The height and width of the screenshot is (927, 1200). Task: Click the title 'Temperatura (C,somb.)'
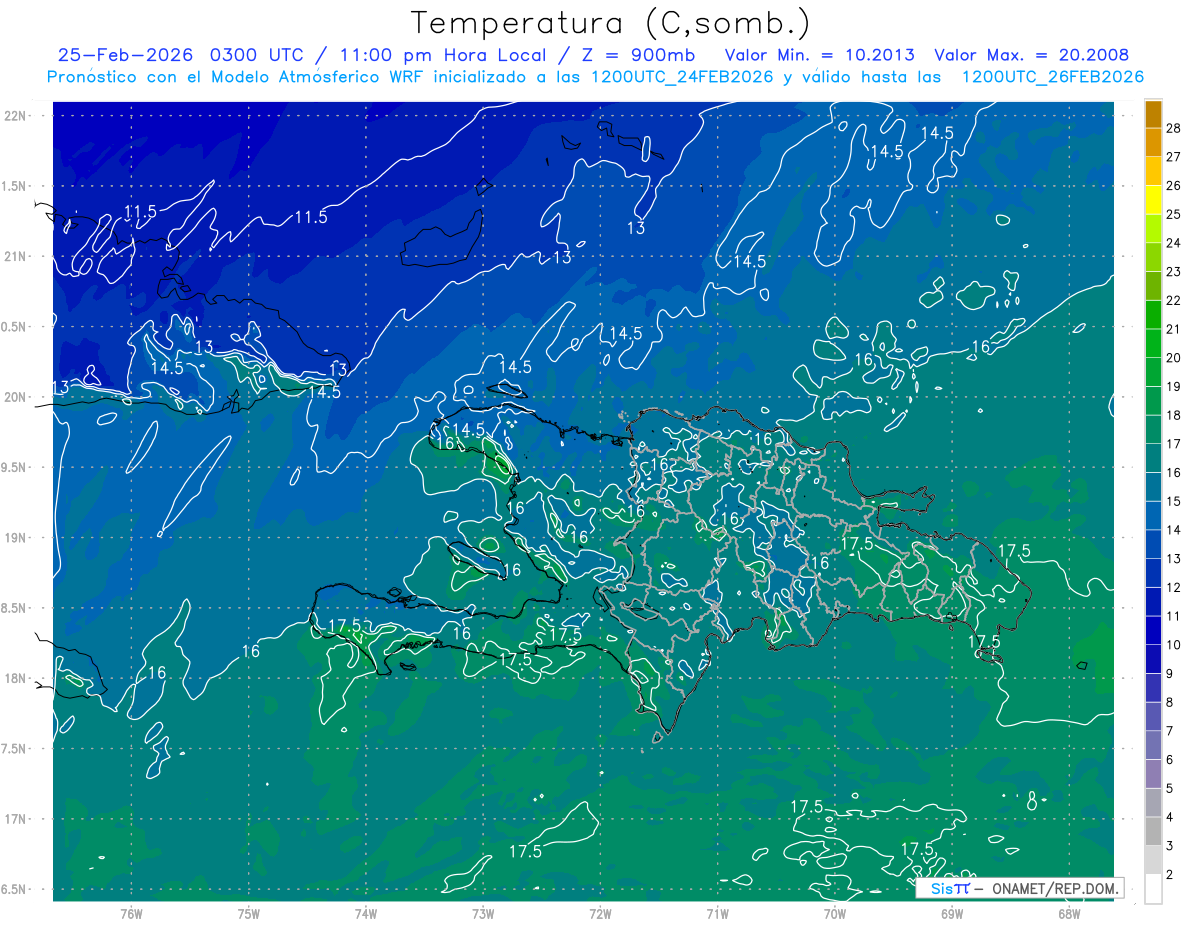[610, 23]
